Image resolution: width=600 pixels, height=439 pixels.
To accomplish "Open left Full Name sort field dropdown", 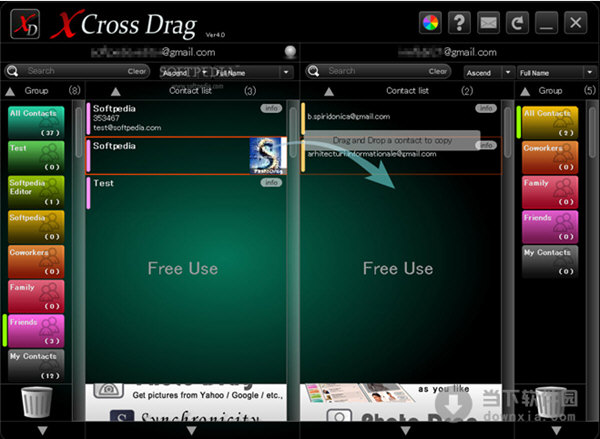I will pyautogui.click(x=253, y=72).
